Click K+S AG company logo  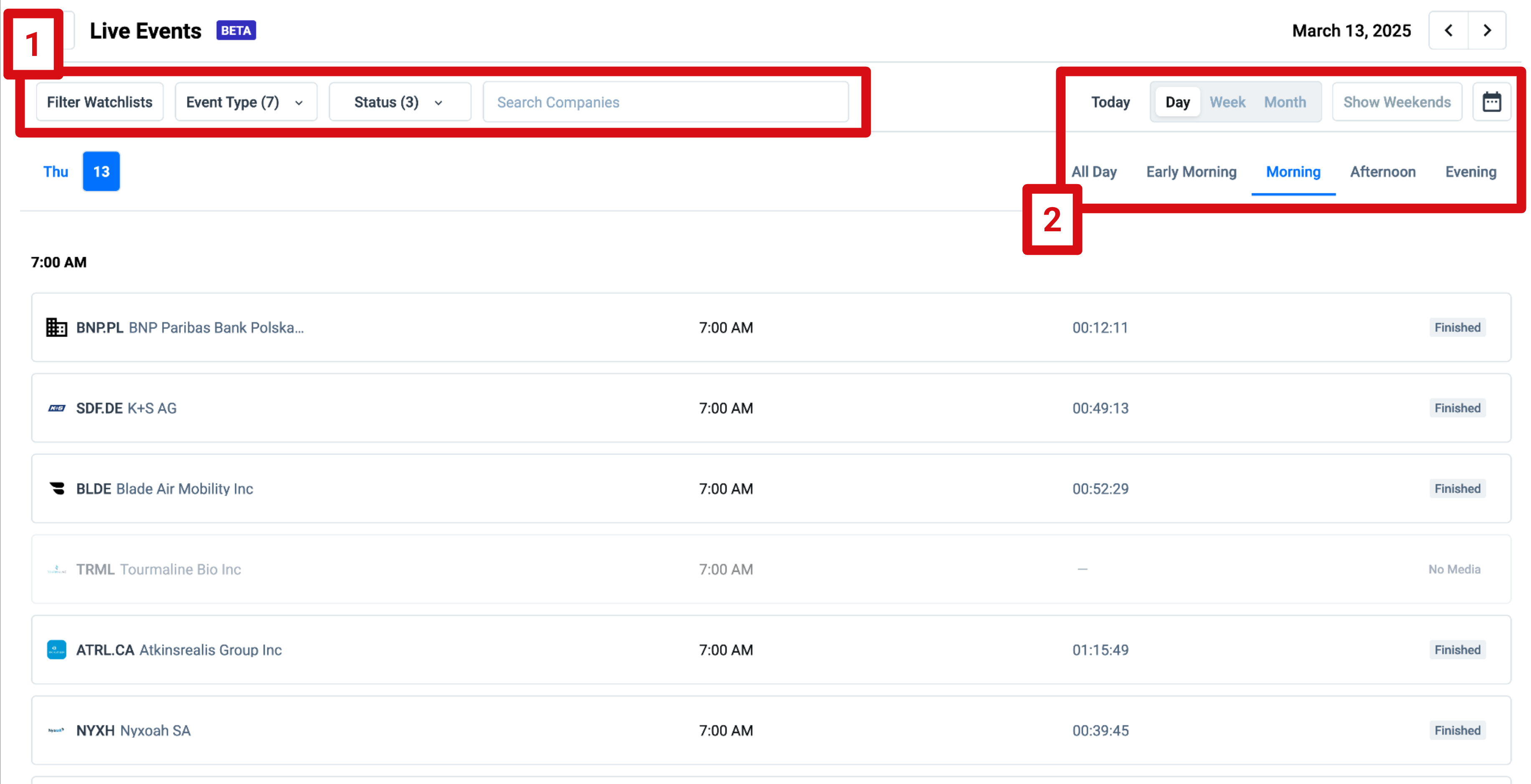tap(56, 408)
